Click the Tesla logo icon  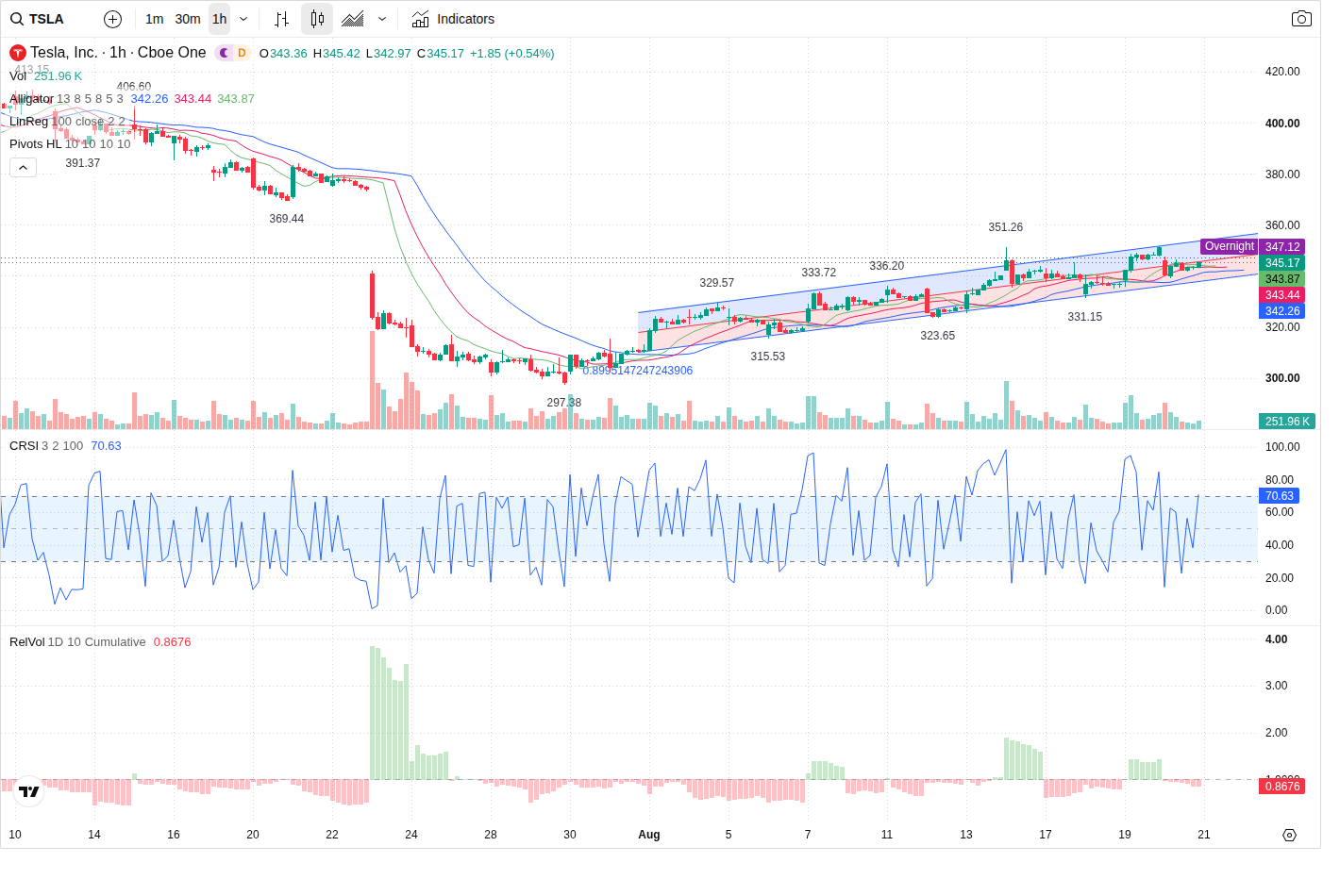[x=17, y=53]
